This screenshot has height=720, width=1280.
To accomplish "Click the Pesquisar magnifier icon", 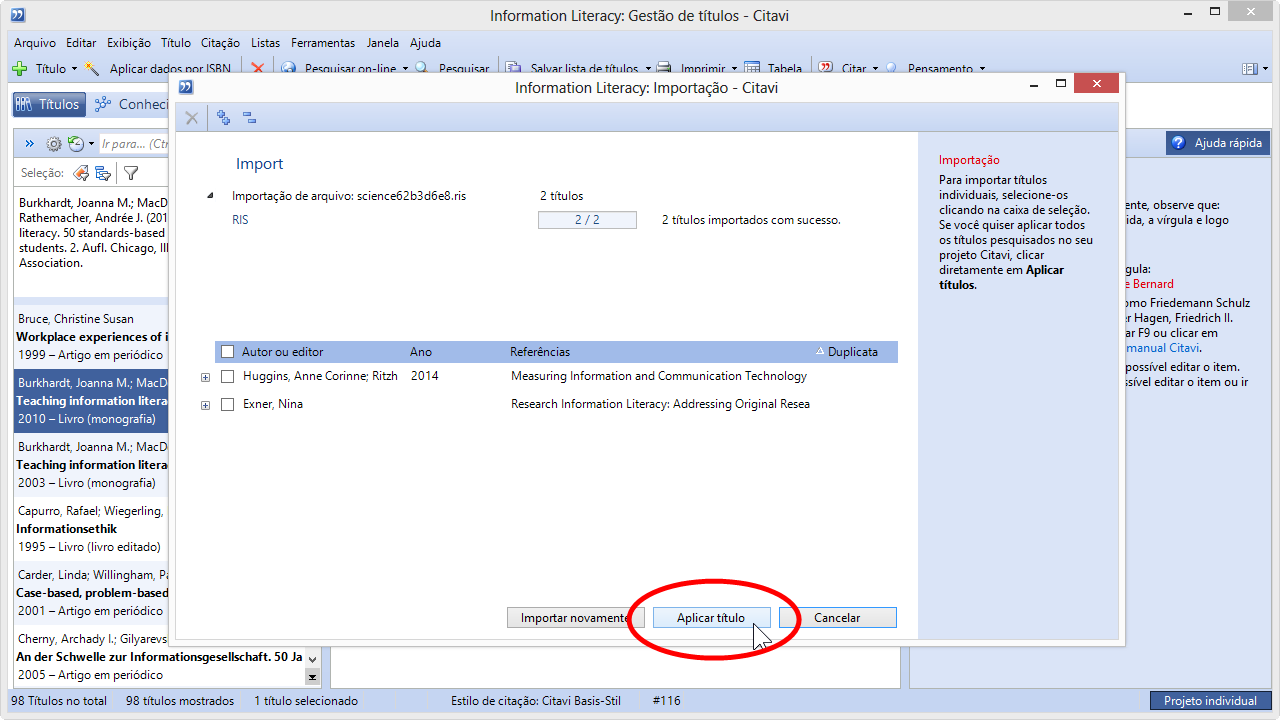I will tap(422, 69).
